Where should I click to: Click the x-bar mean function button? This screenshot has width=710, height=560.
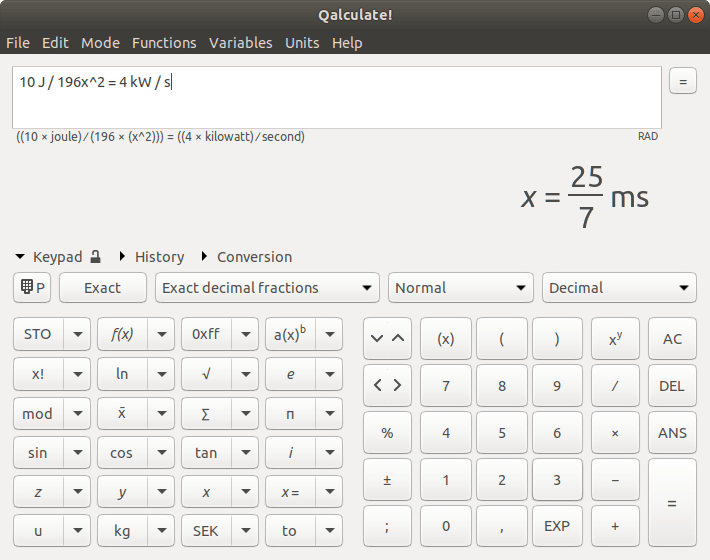point(122,413)
